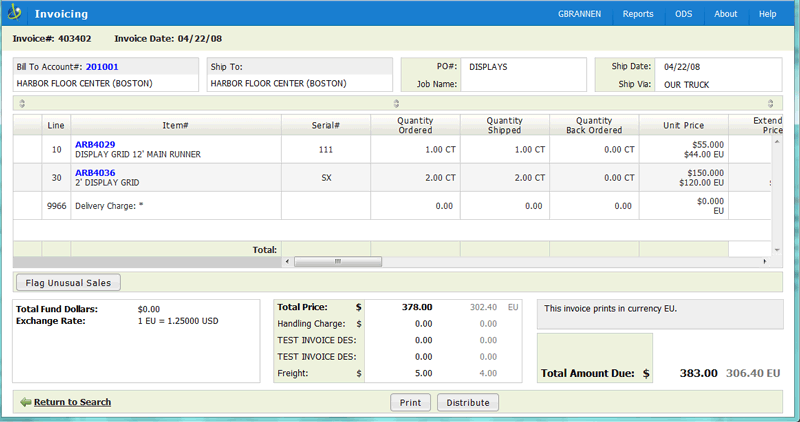
Task: Toggle the center splitter arrow above the grid
Action: click(396, 103)
